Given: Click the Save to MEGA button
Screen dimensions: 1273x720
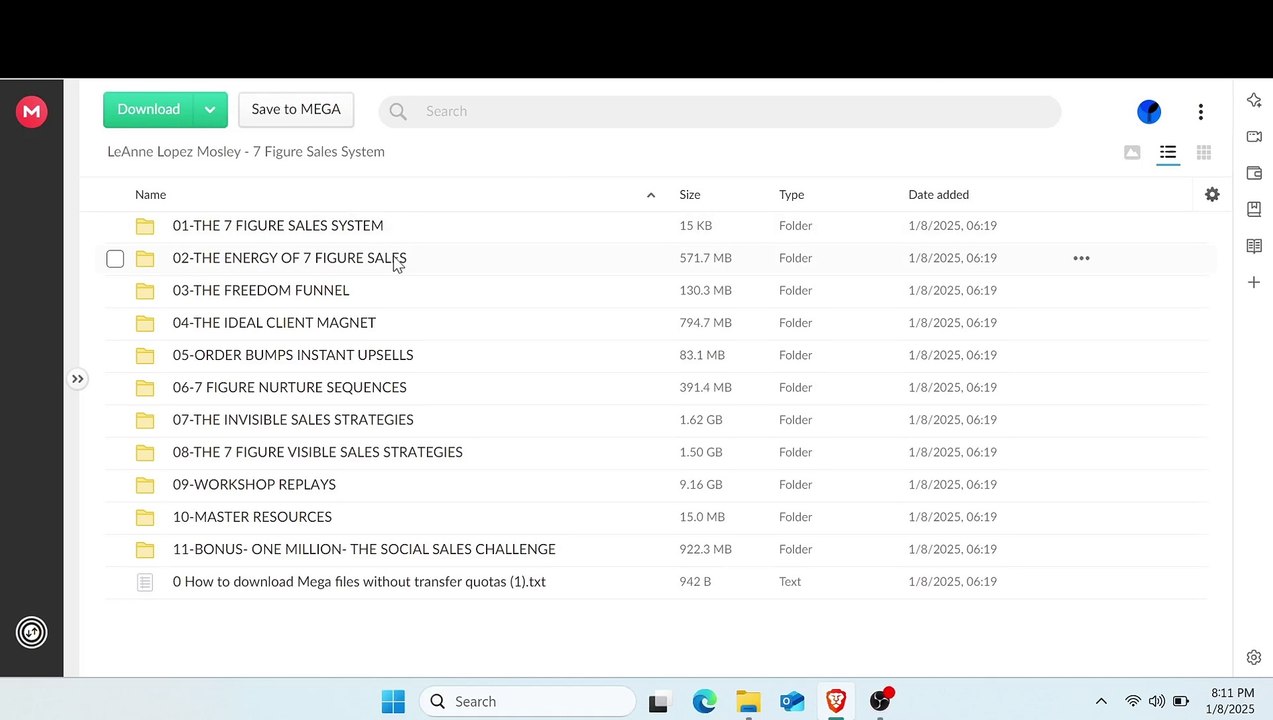Looking at the screenshot, I should click(x=296, y=110).
